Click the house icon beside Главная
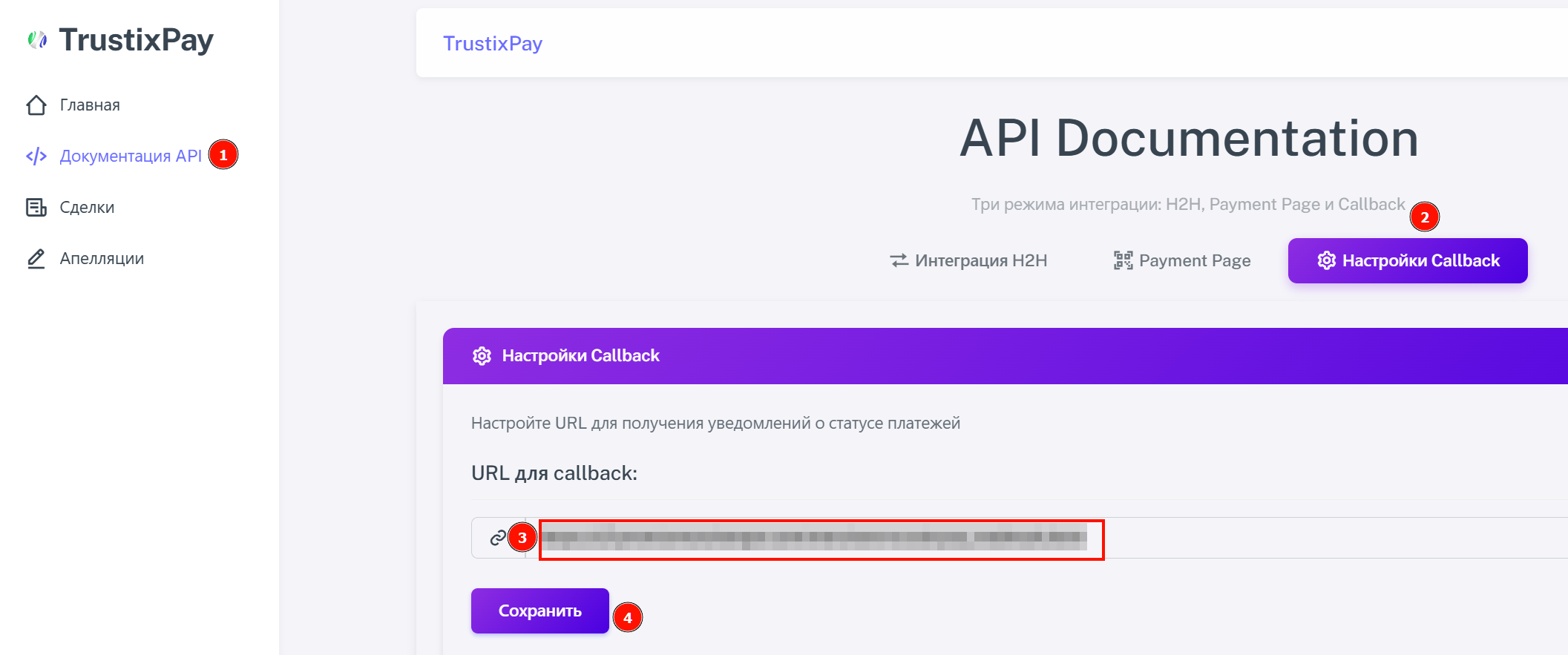 [36, 105]
